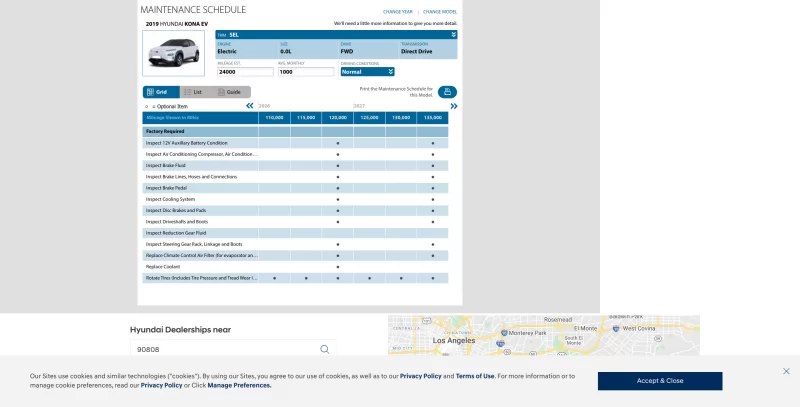
Task: Click the Mileage Est. input field
Action: click(x=245, y=72)
